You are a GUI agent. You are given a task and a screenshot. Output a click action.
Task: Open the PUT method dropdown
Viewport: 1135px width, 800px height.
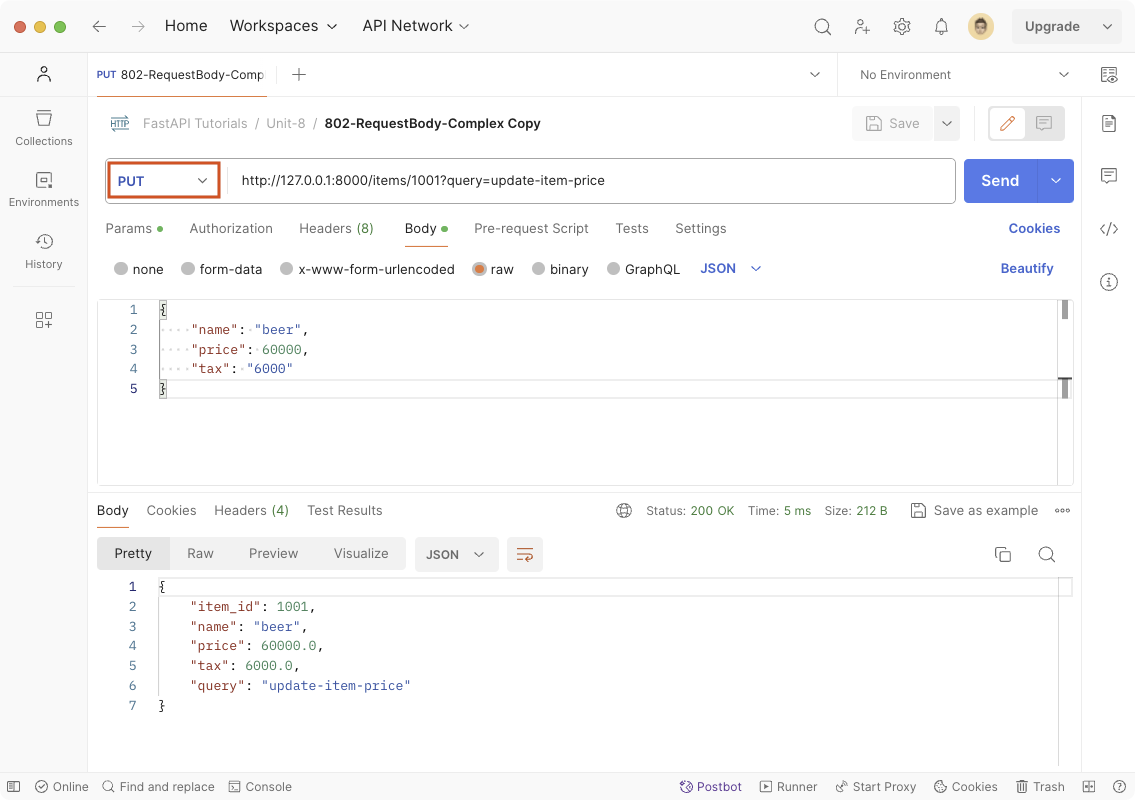164,181
